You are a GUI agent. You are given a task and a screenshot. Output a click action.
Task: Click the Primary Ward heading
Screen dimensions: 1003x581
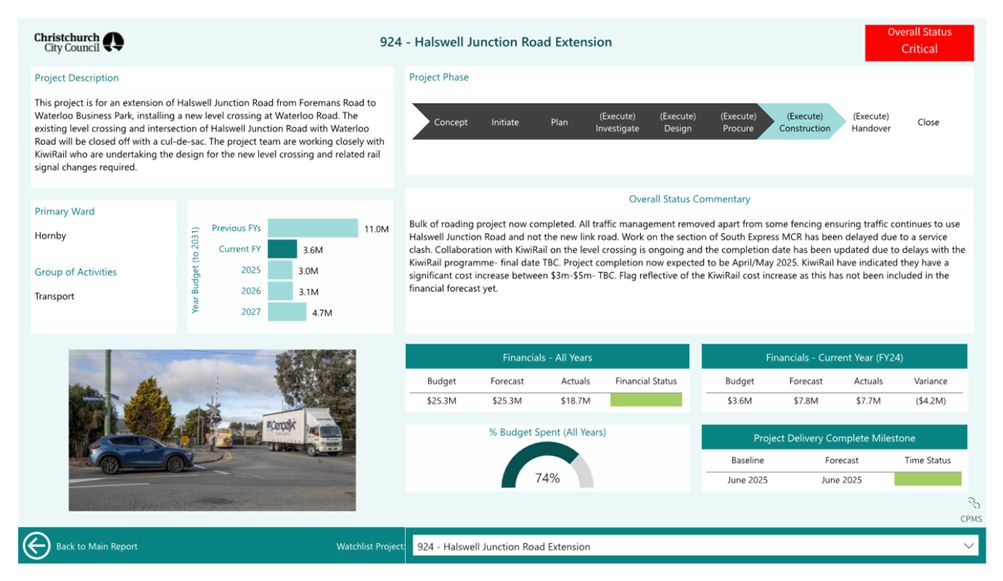click(x=65, y=211)
